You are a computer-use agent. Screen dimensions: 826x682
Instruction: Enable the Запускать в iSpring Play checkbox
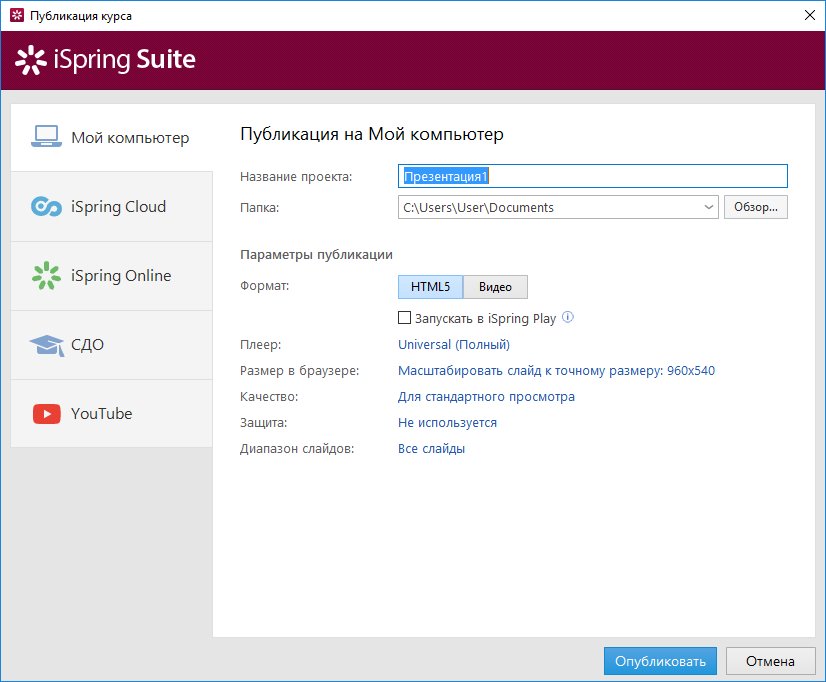(404, 318)
